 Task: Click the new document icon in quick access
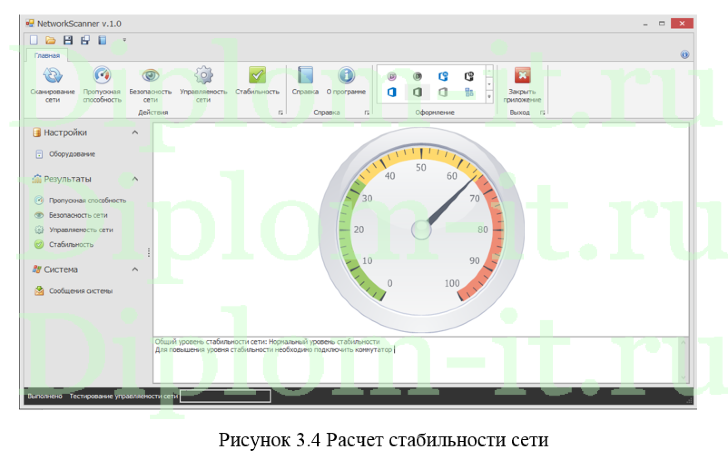click(x=33, y=40)
